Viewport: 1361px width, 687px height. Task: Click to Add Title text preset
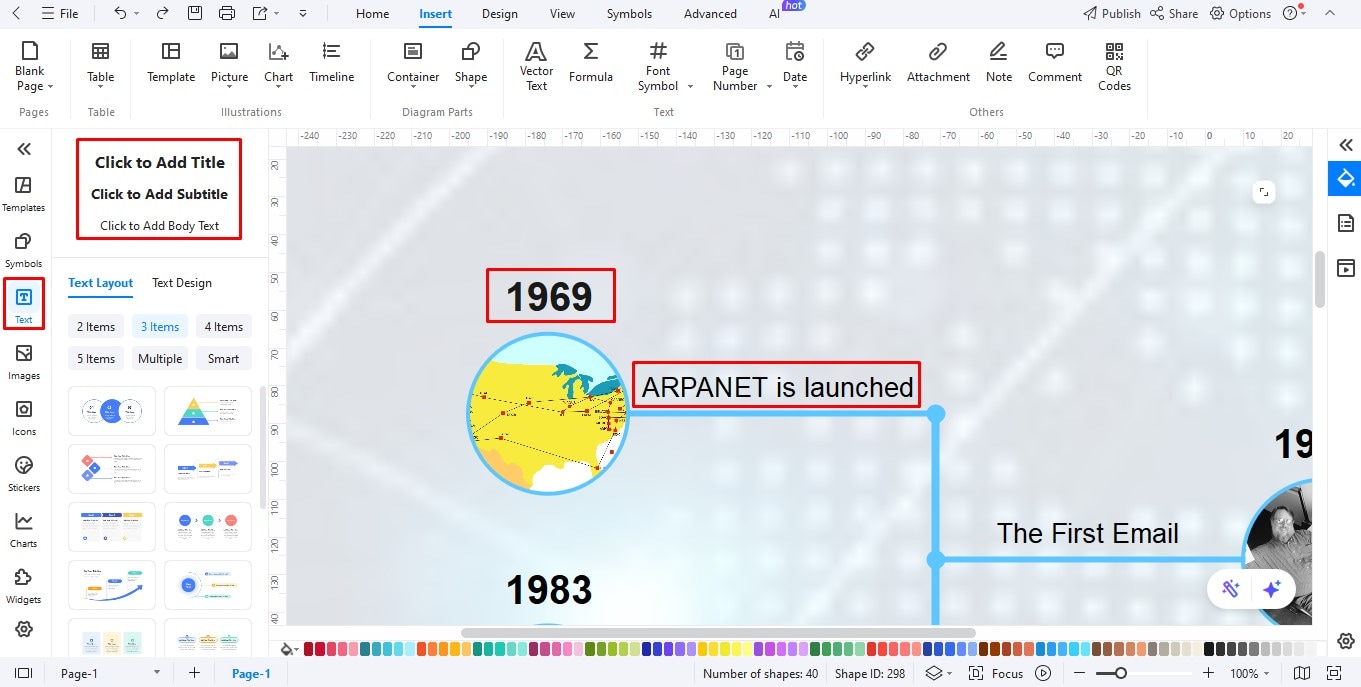click(160, 162)
